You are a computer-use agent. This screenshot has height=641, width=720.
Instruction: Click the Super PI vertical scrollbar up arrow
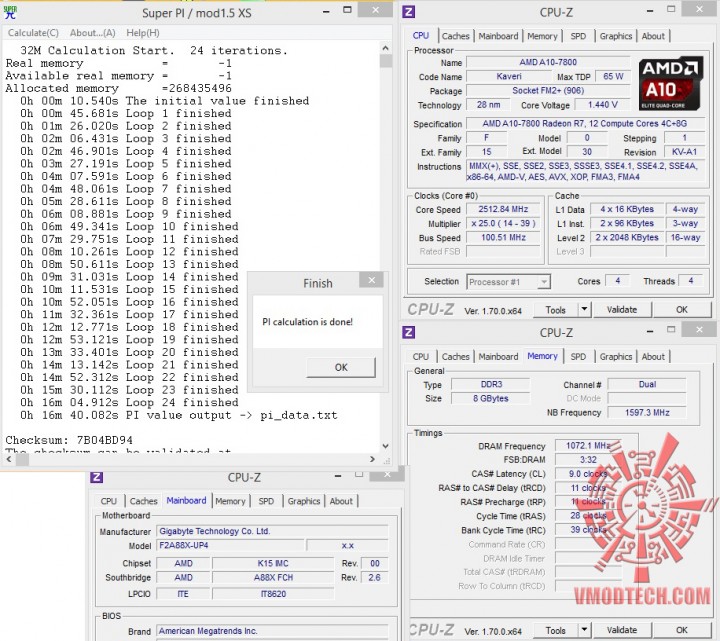click(385, 48)
